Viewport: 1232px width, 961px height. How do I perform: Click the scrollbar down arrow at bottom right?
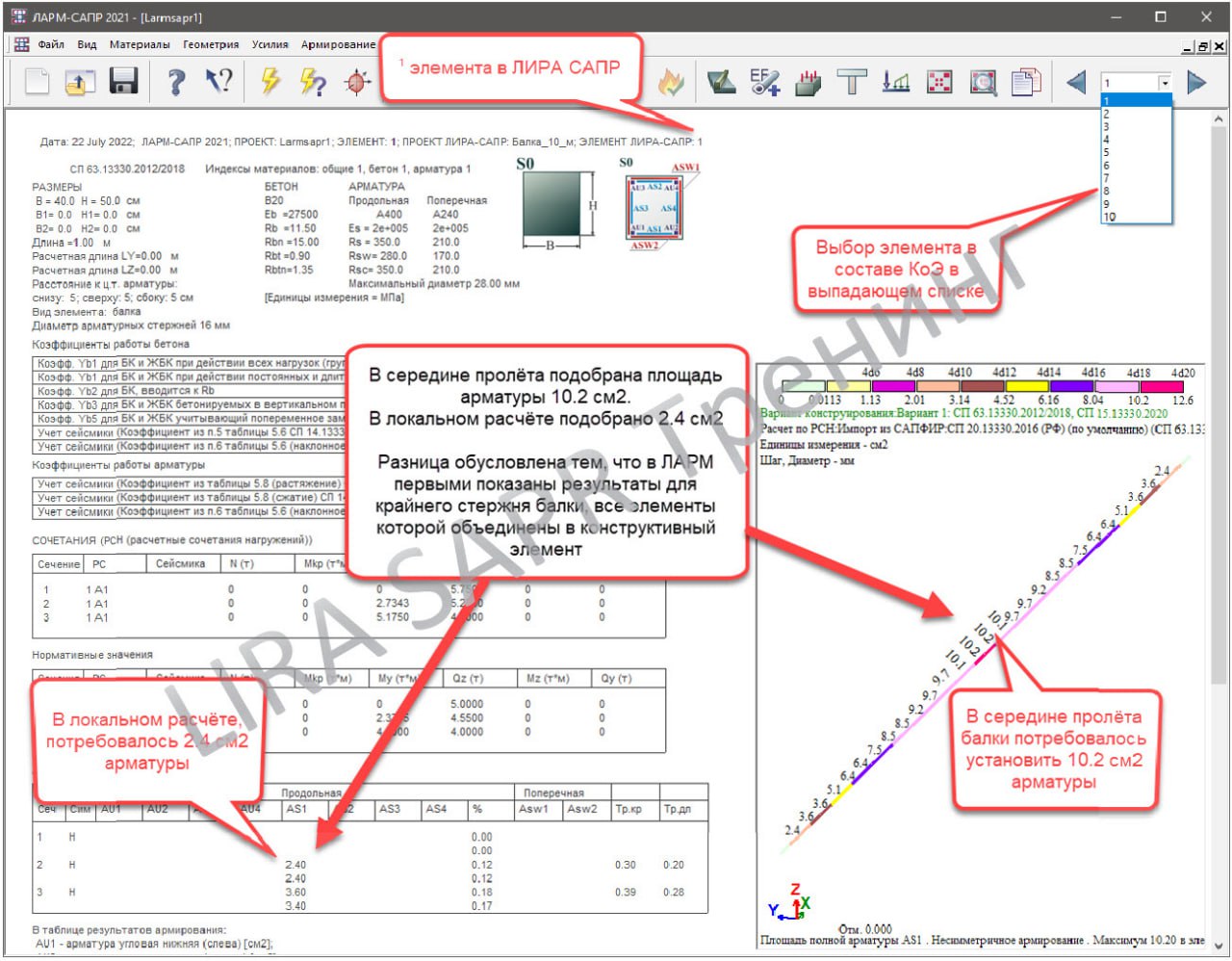pyautogui.click(x=1218, y=945)
